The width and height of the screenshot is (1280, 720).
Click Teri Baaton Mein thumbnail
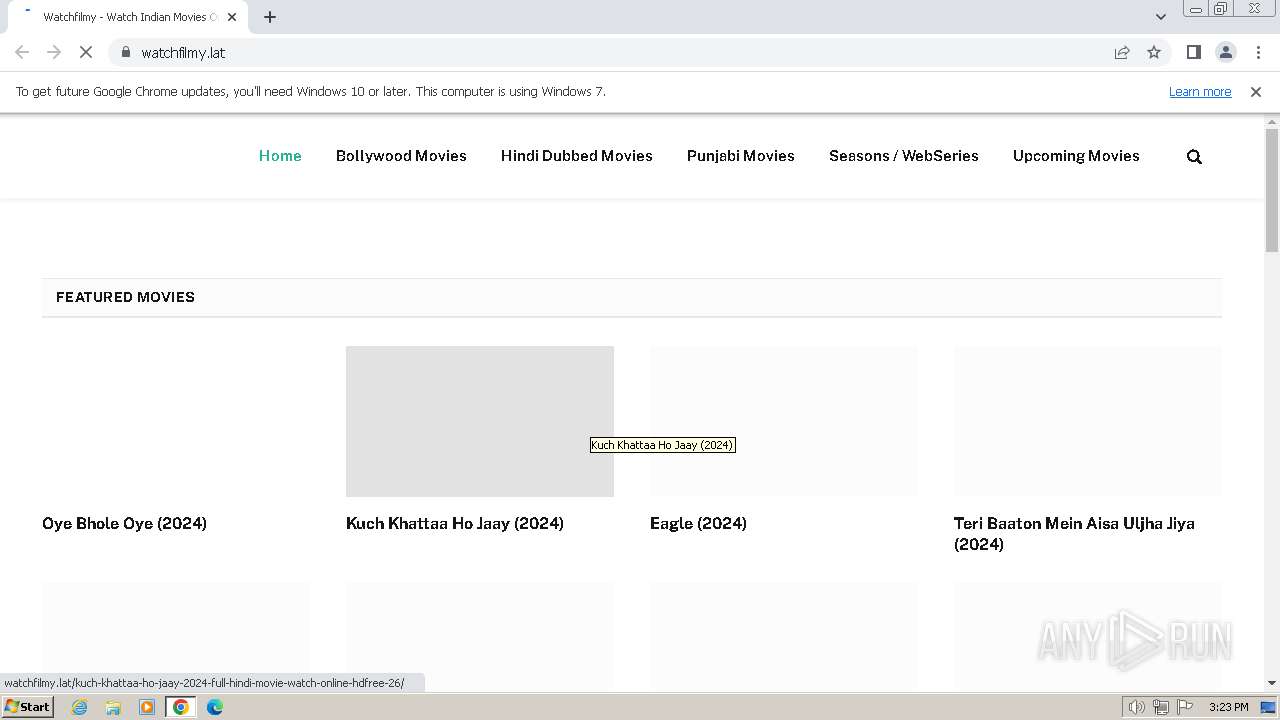[x=1088, y=421]
